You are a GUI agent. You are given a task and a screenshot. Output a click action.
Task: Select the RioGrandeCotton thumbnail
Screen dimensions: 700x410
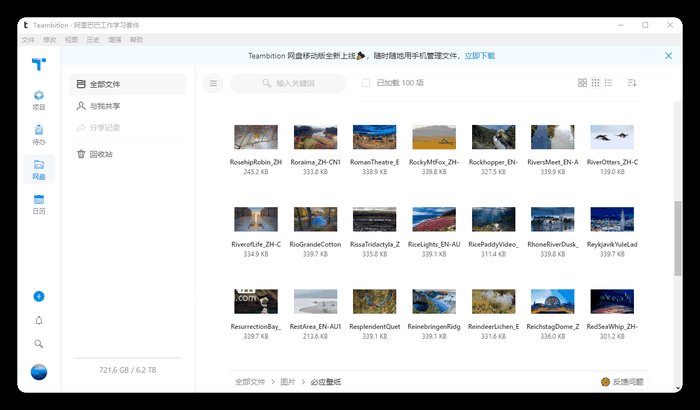pos(315,219)
